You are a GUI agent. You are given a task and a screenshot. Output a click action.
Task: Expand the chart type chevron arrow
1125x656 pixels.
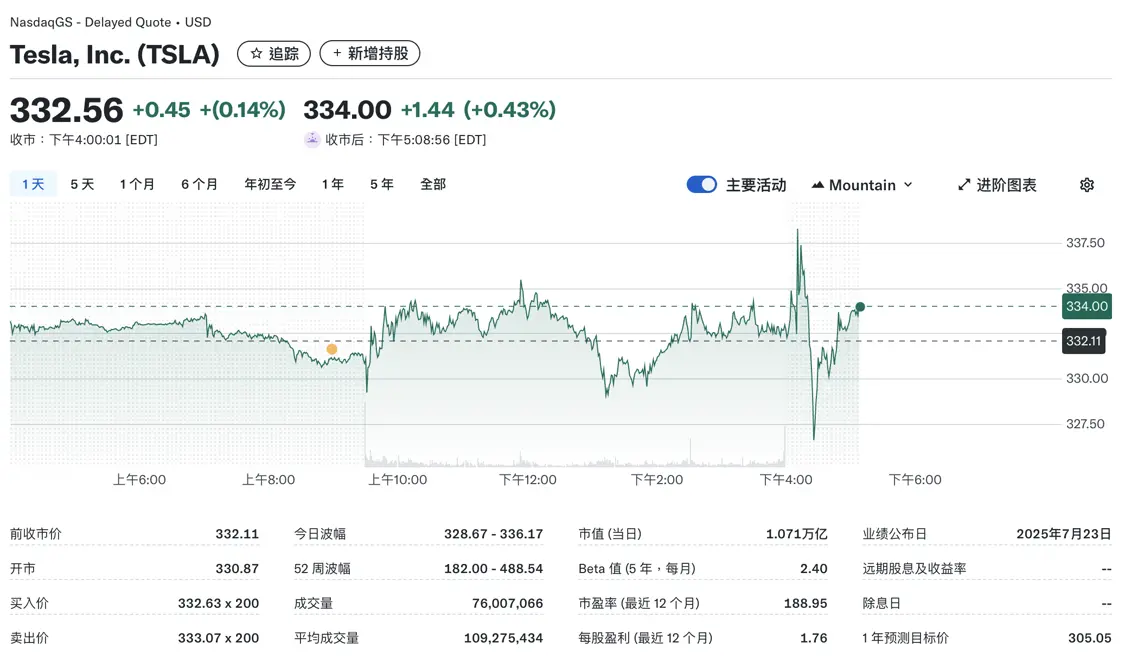(x=907, y=184)
